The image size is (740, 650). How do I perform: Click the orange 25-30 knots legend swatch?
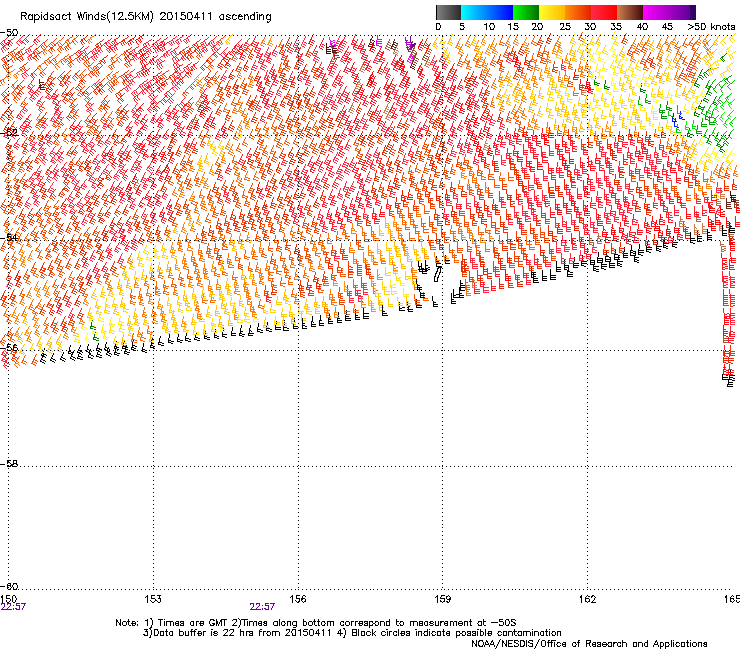[x=578, y=12]
